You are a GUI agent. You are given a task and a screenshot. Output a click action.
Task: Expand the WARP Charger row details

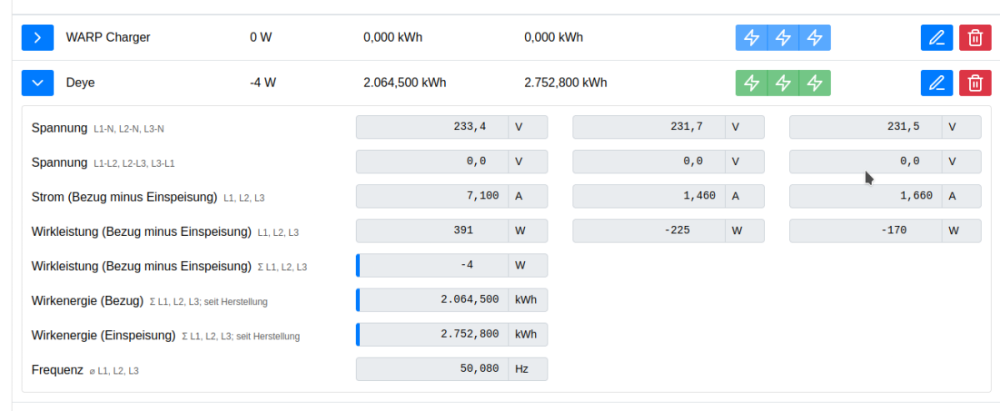point(37,38)
